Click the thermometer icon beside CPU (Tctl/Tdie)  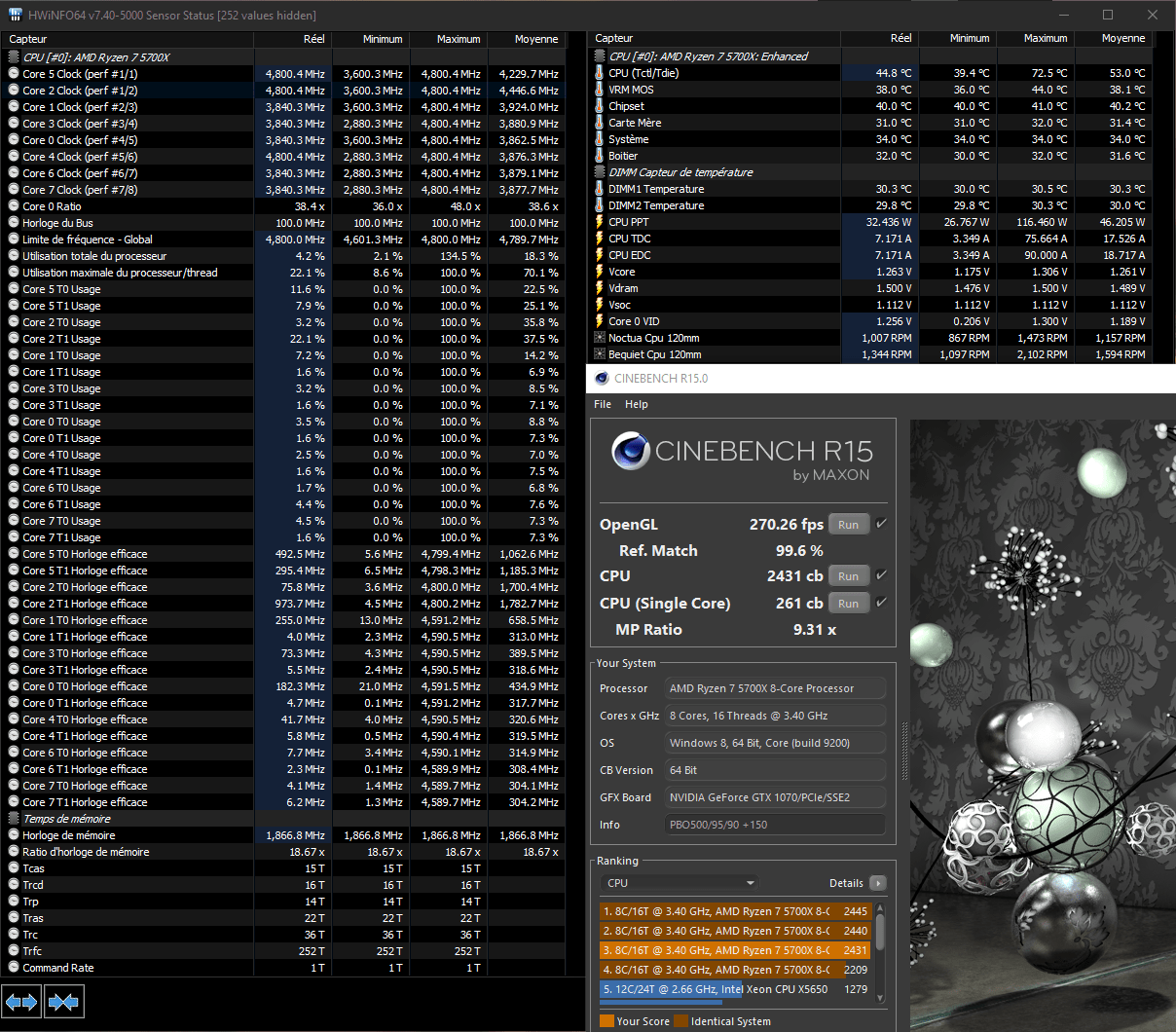[x=600, y=72]
